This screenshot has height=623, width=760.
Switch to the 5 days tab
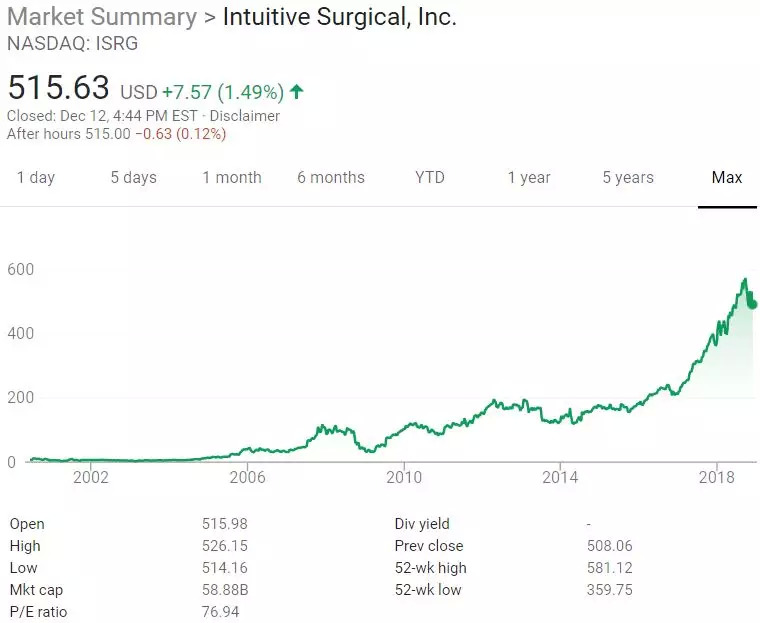pos(133,178)
